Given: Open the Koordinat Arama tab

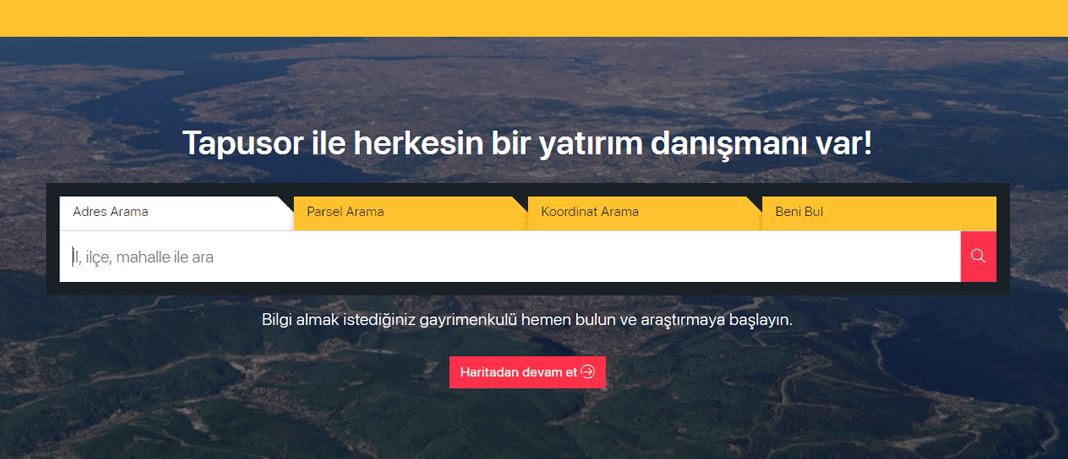Looking at the screenshot, I should [644, 212].
